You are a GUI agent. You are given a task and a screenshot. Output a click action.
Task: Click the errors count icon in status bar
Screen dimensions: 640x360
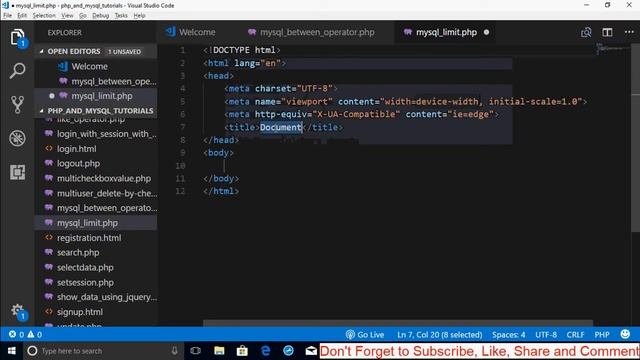(x=16, y=335)
